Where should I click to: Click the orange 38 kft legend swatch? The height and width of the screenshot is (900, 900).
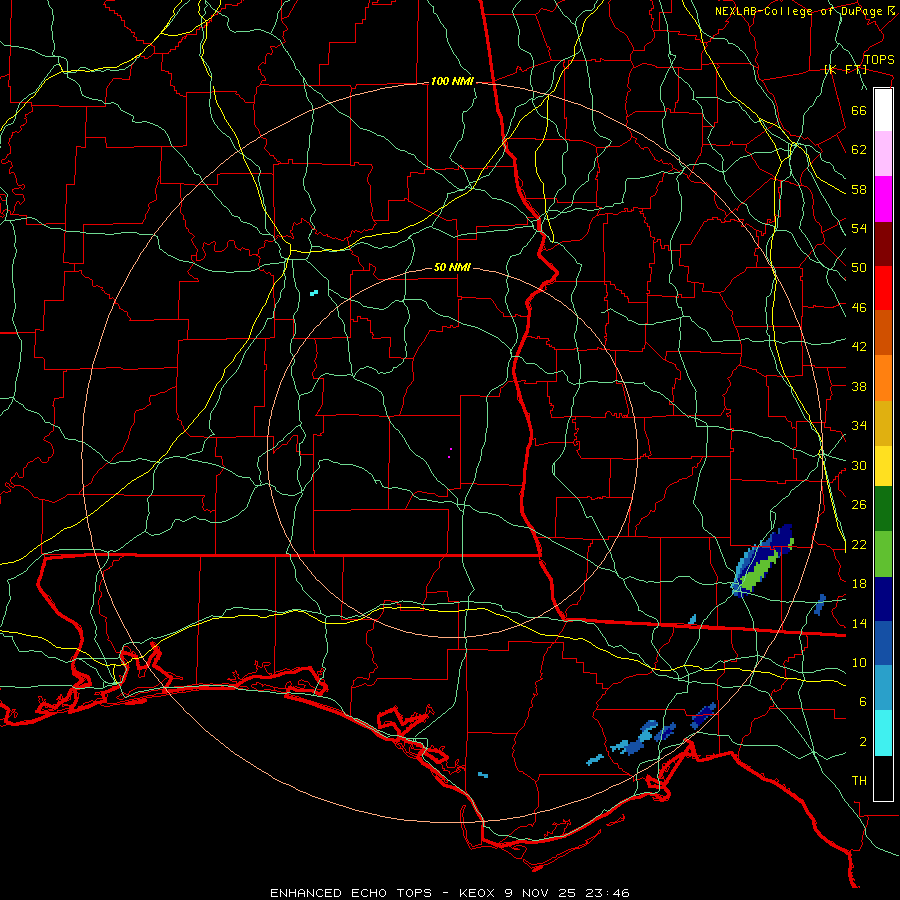point(883,378)
